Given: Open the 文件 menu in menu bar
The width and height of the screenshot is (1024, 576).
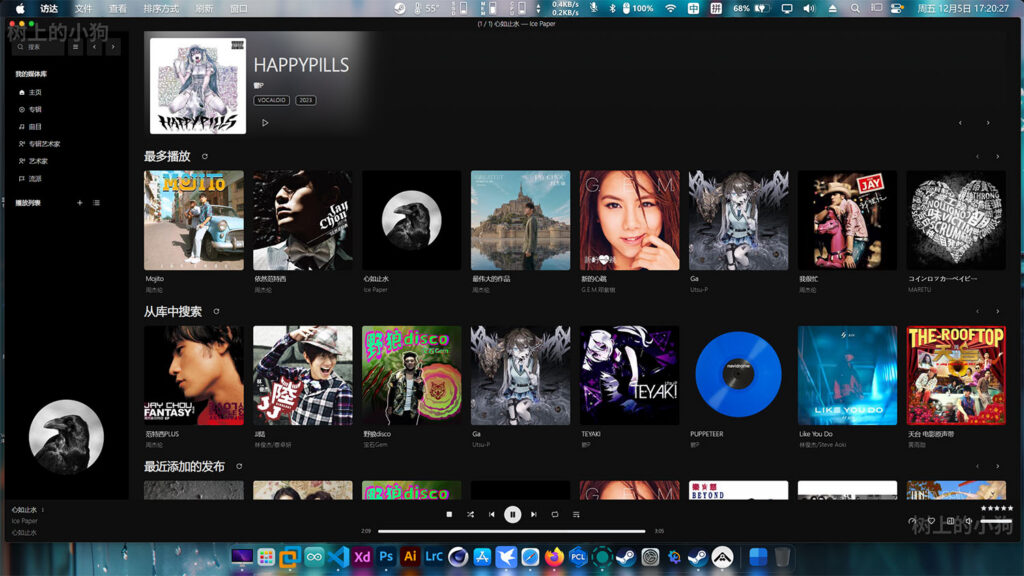Looking at the screenshot, I should 83,8.
